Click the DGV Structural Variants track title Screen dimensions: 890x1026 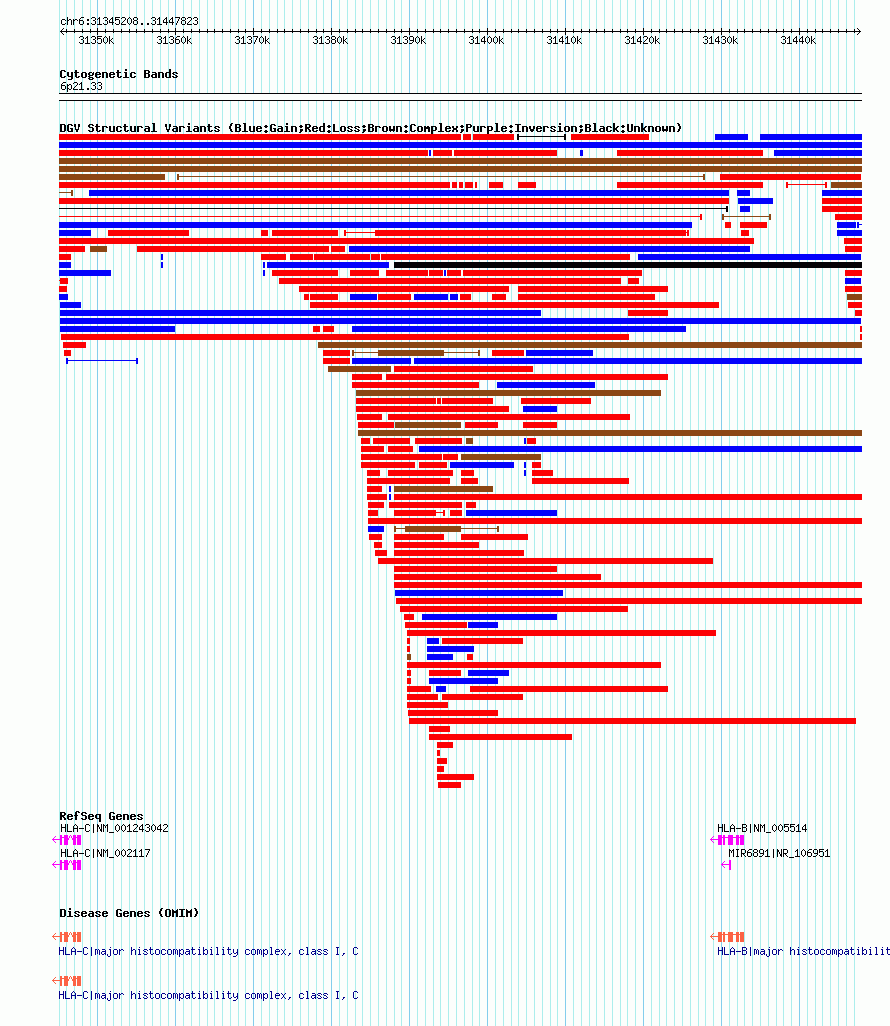370,128
